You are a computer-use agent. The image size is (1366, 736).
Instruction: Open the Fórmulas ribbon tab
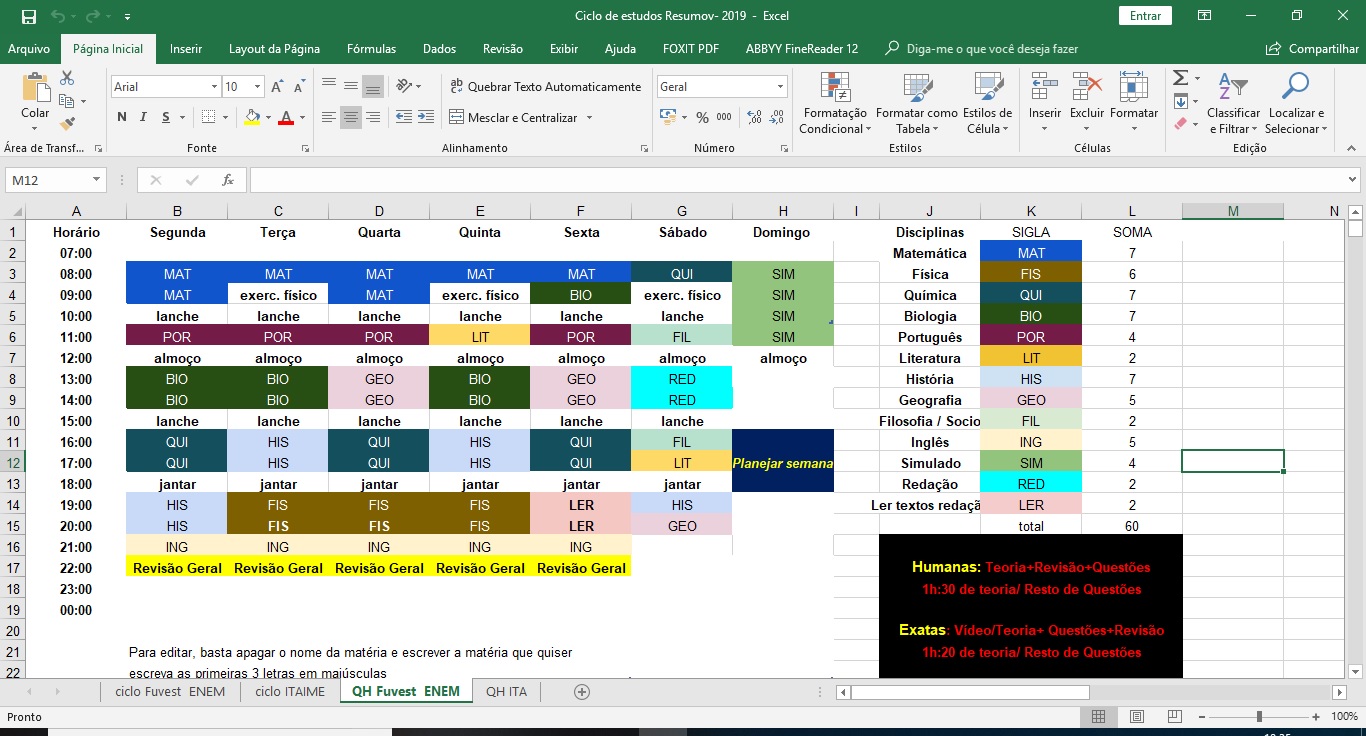[371, 49]
